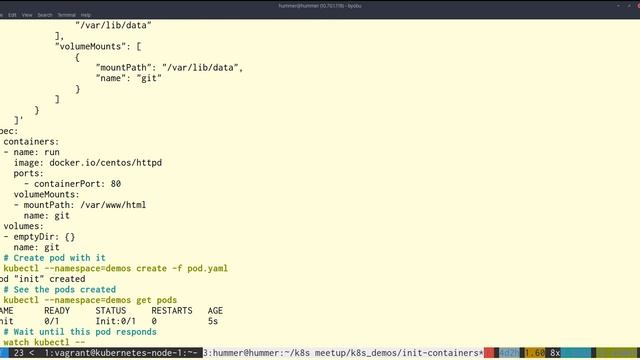Viewport: 640px width, 360px height.
Task: Click the 'pod "init" created' output line
Action: coord(42,279)
